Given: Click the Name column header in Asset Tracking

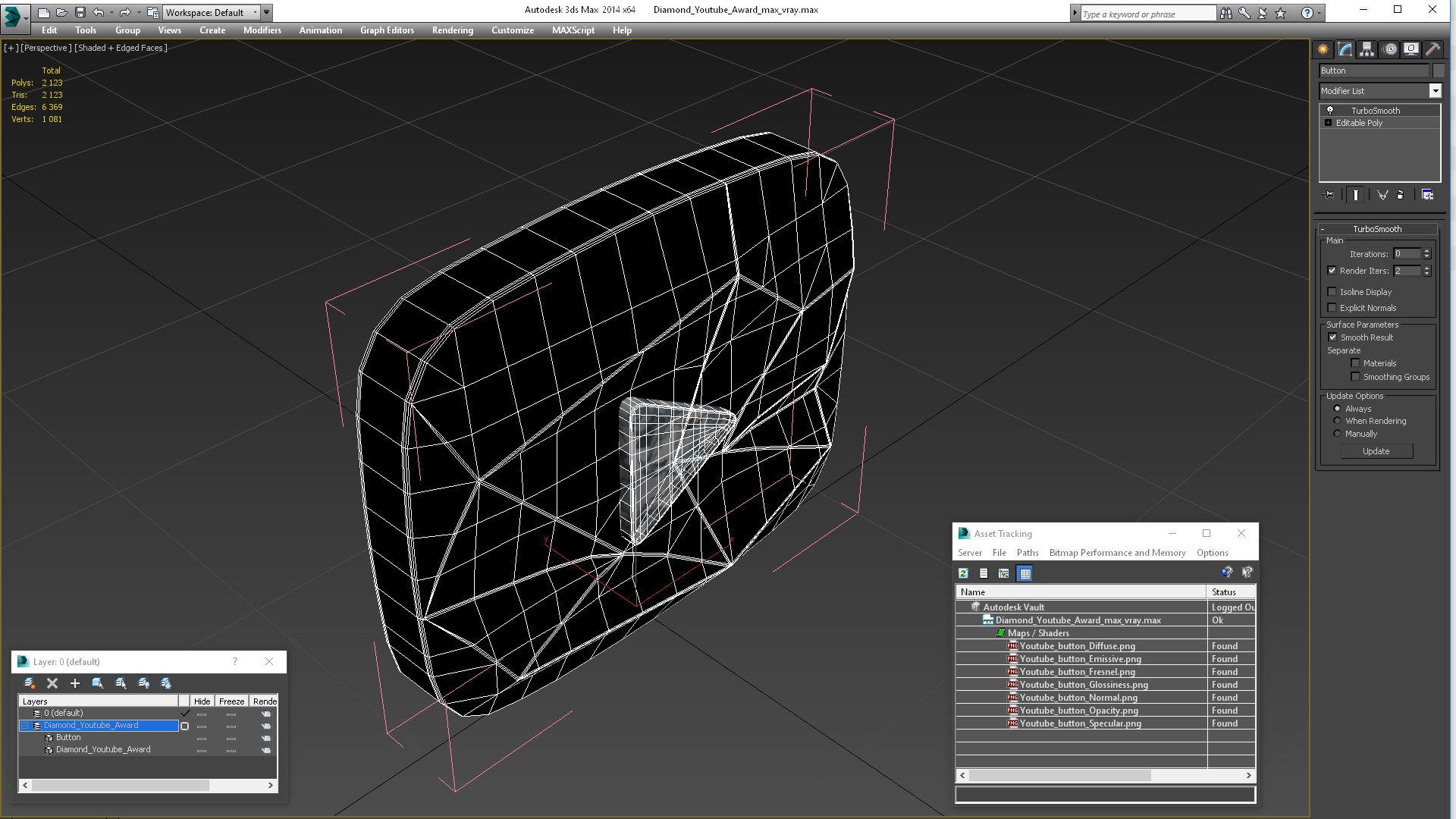Looking at the screenshot, I should [x=1081, y=592].
